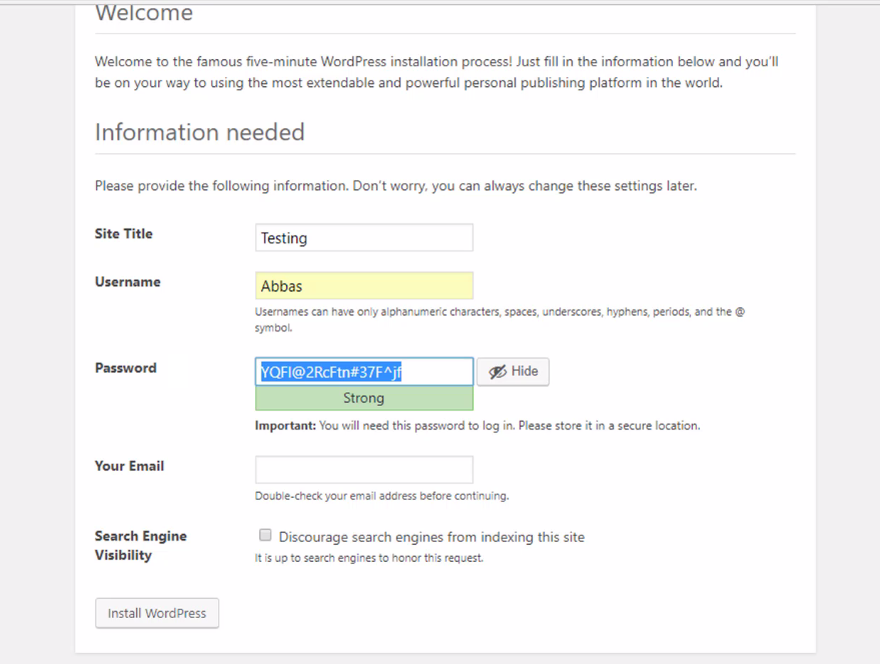The height and width of the screenshot is (664, 880).
Task: Click the Password field showing generated password
Action: pos(363,371)
